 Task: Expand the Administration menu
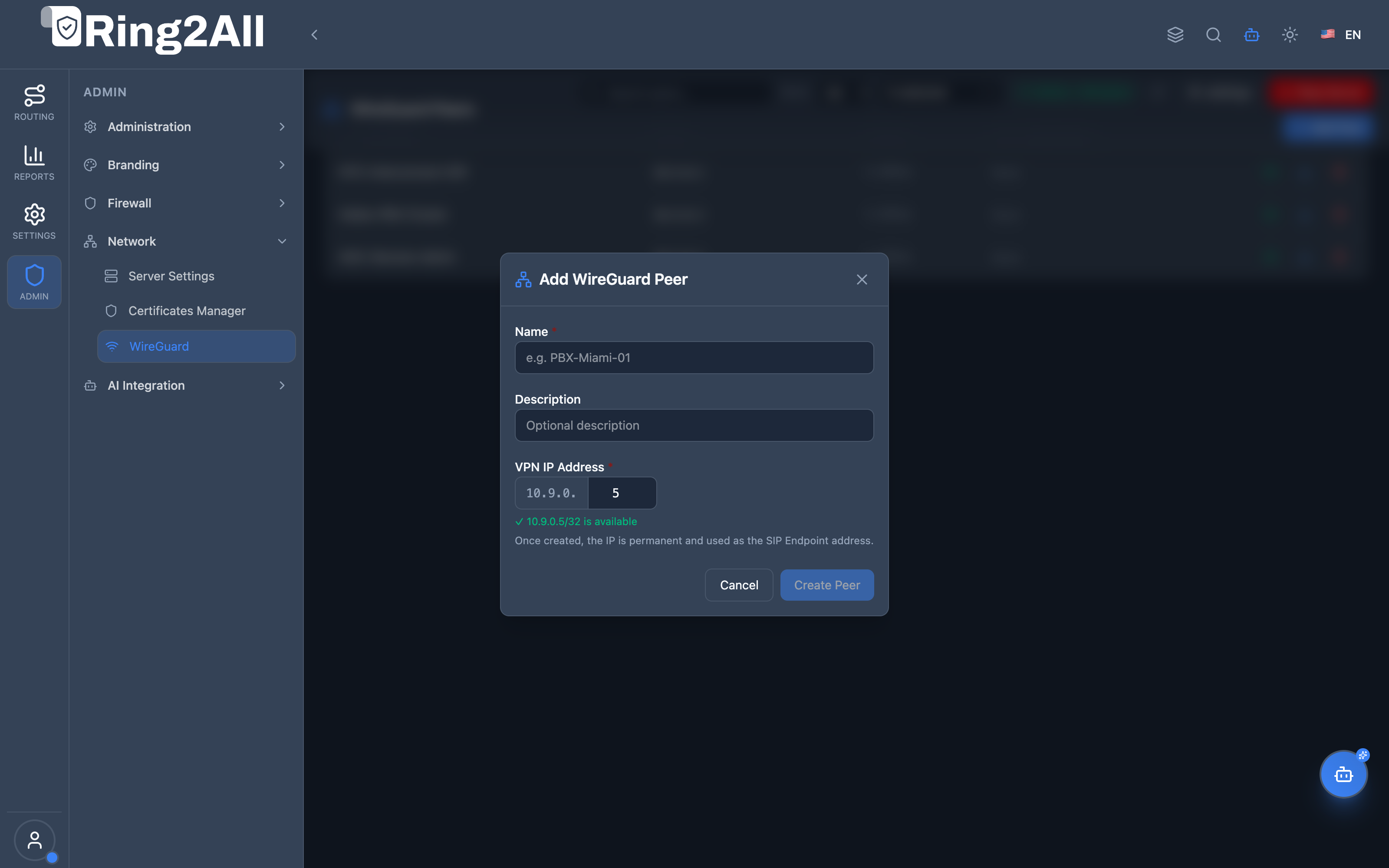(x=185, y=126)
